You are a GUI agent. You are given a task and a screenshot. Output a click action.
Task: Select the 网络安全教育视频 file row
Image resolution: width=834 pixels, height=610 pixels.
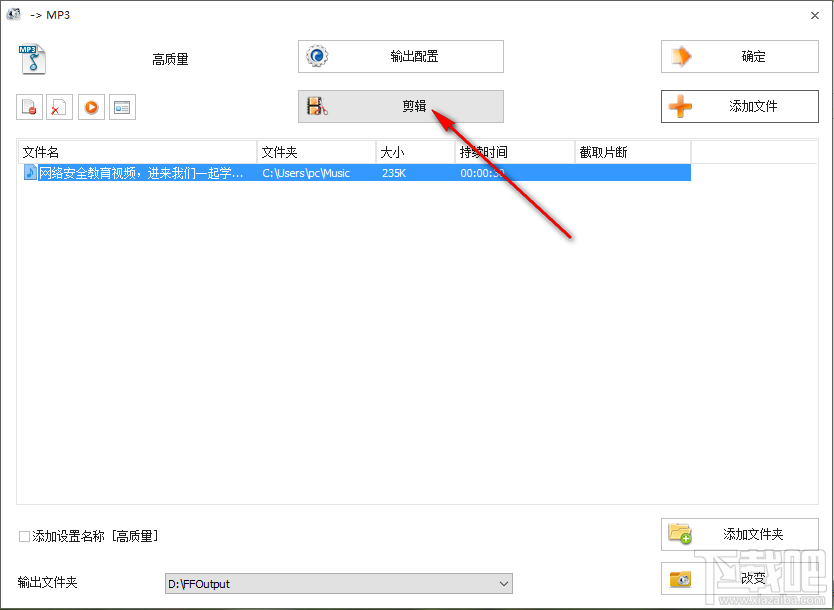tap(355, 173)
